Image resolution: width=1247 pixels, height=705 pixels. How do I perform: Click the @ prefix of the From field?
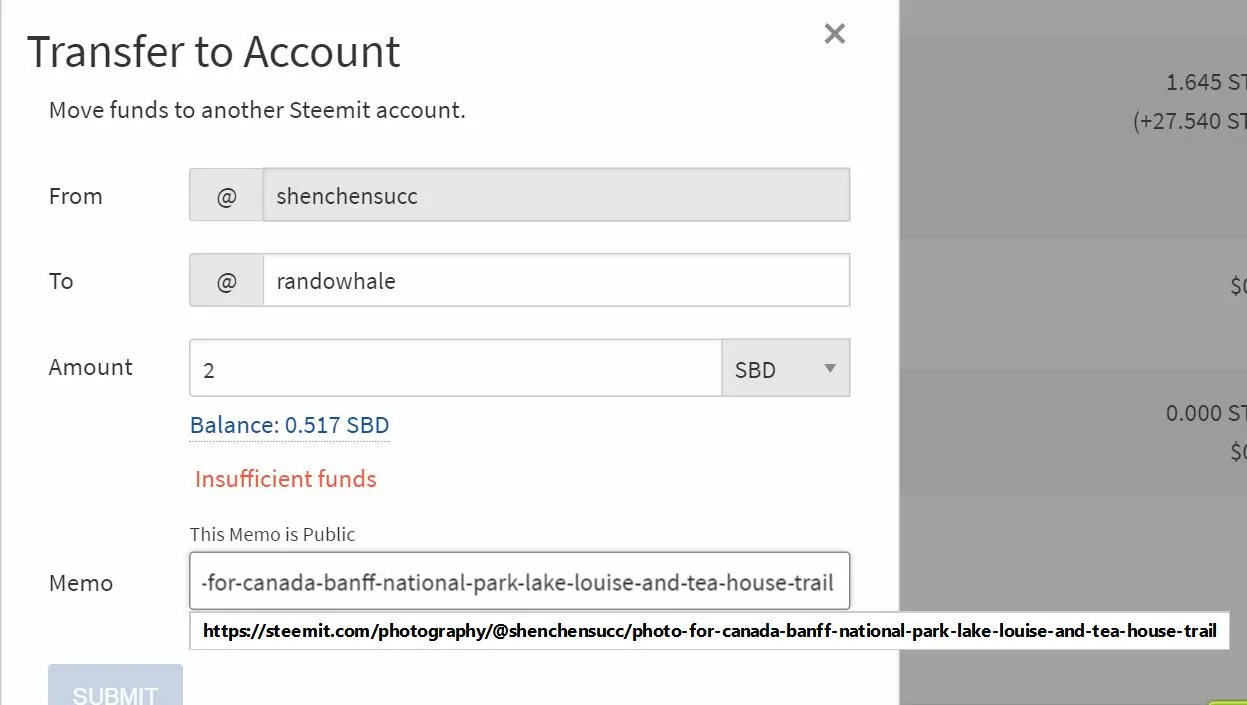(227, 195)
